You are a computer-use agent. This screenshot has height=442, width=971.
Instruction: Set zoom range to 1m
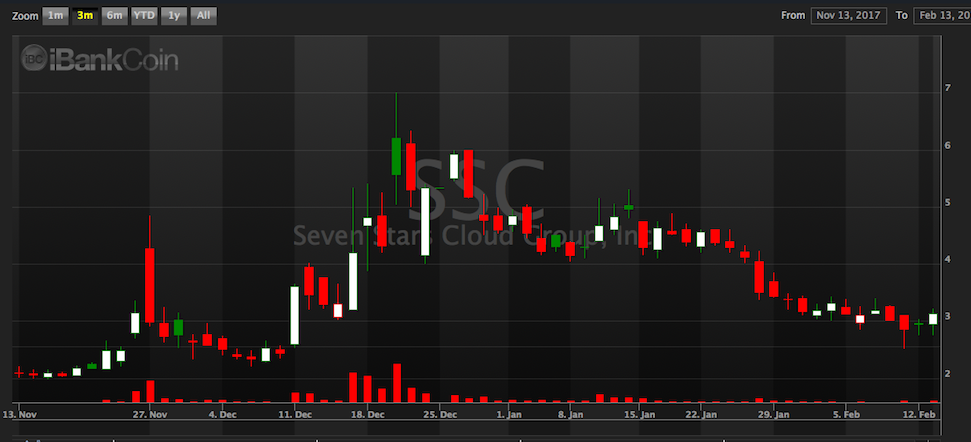coord(55,15)
